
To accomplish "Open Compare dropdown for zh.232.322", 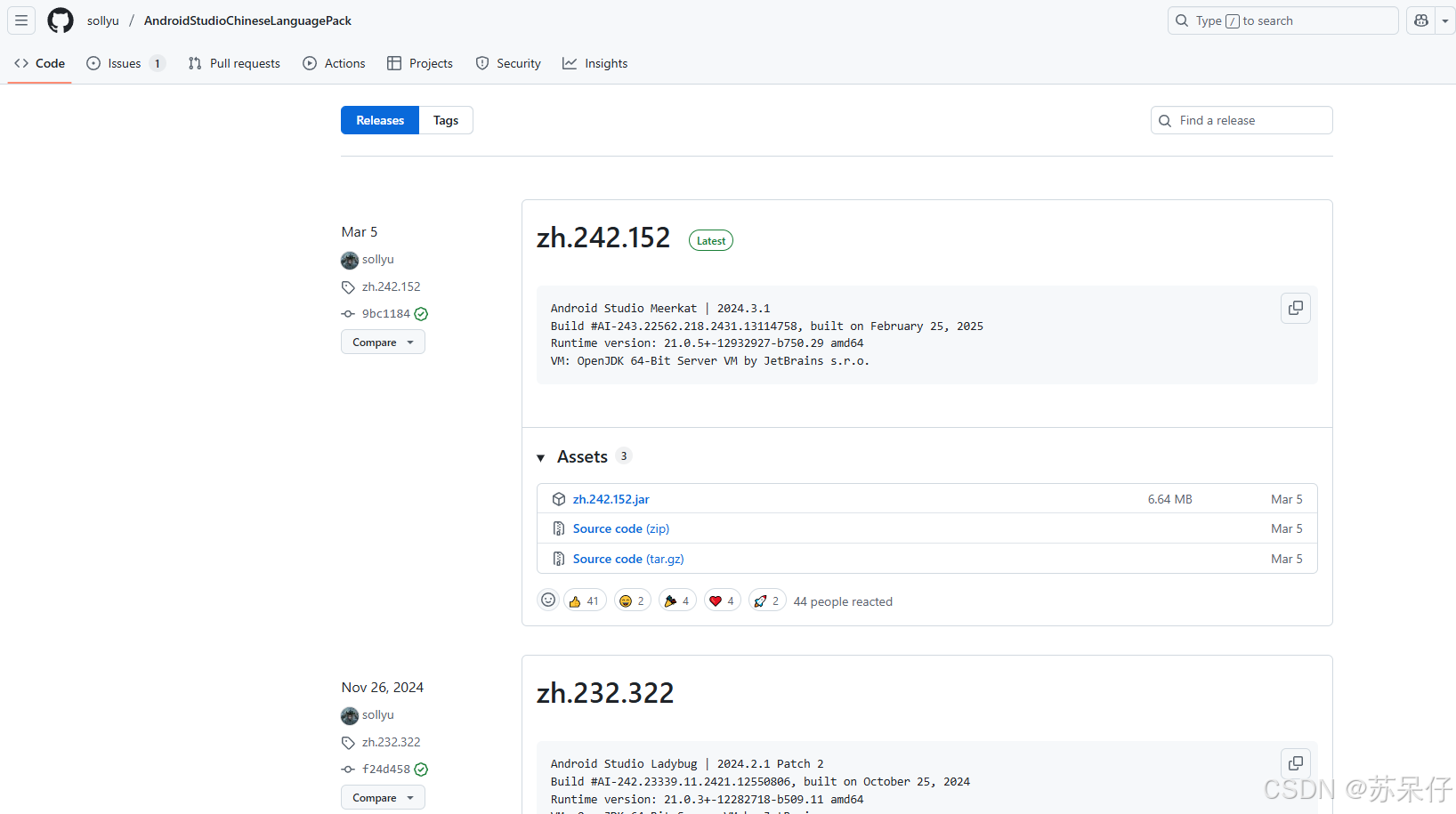I will (x=383, y=797).
